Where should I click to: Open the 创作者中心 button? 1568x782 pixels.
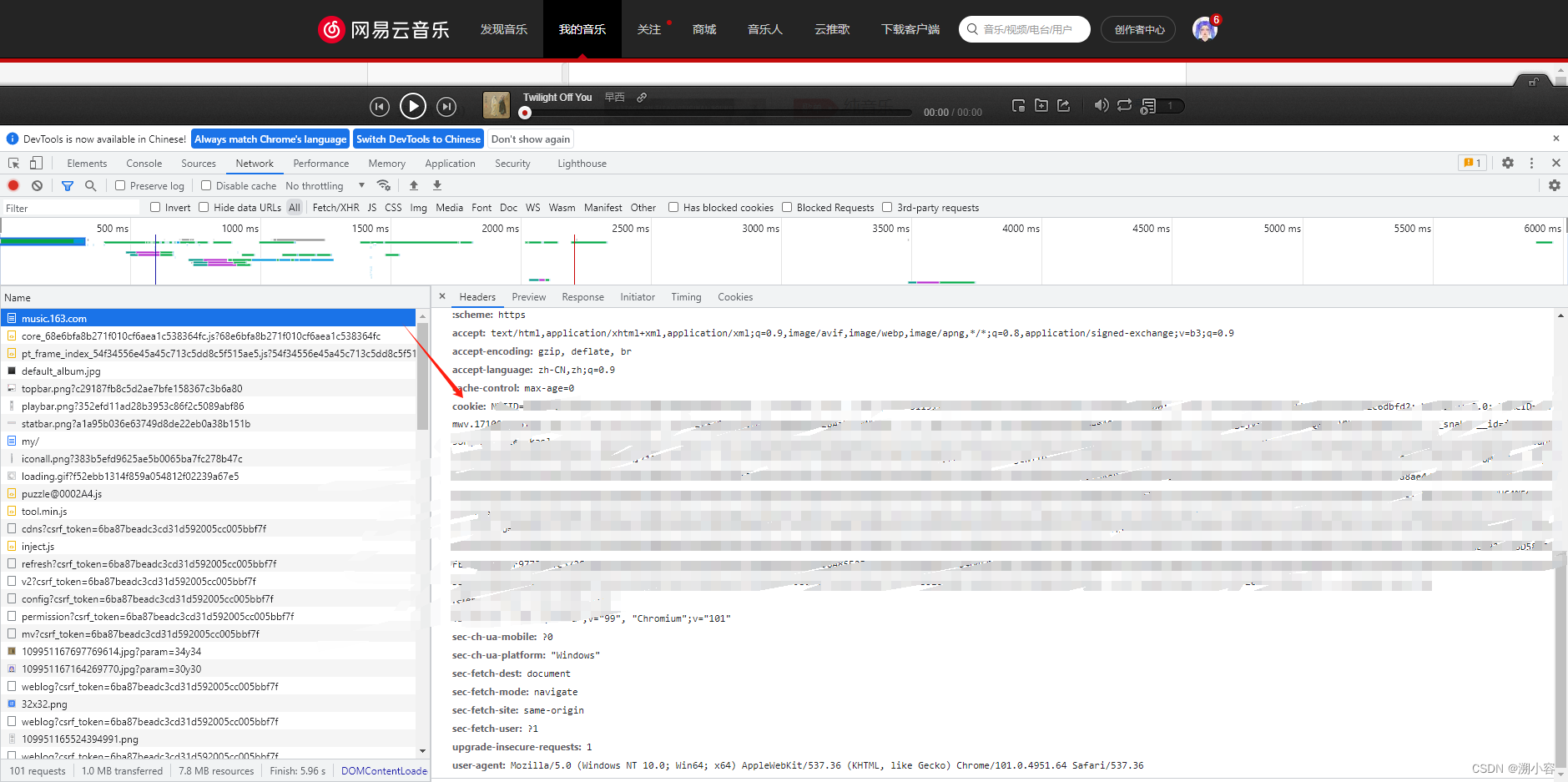(1138, 29)
